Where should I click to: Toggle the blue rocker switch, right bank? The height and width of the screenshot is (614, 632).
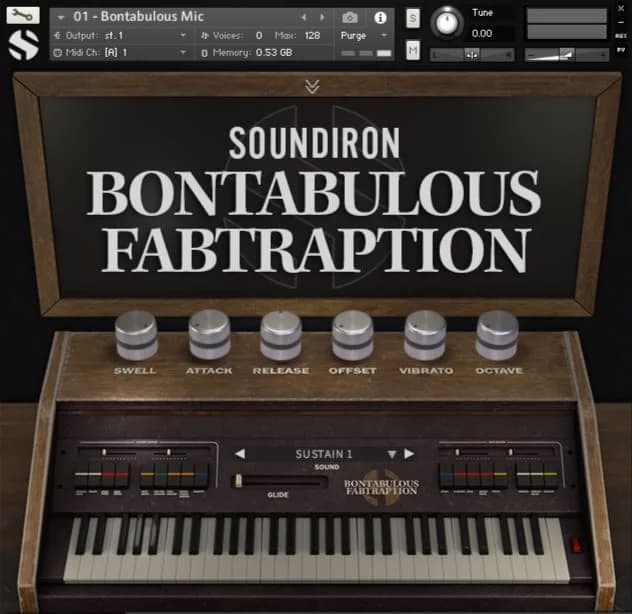446,475
